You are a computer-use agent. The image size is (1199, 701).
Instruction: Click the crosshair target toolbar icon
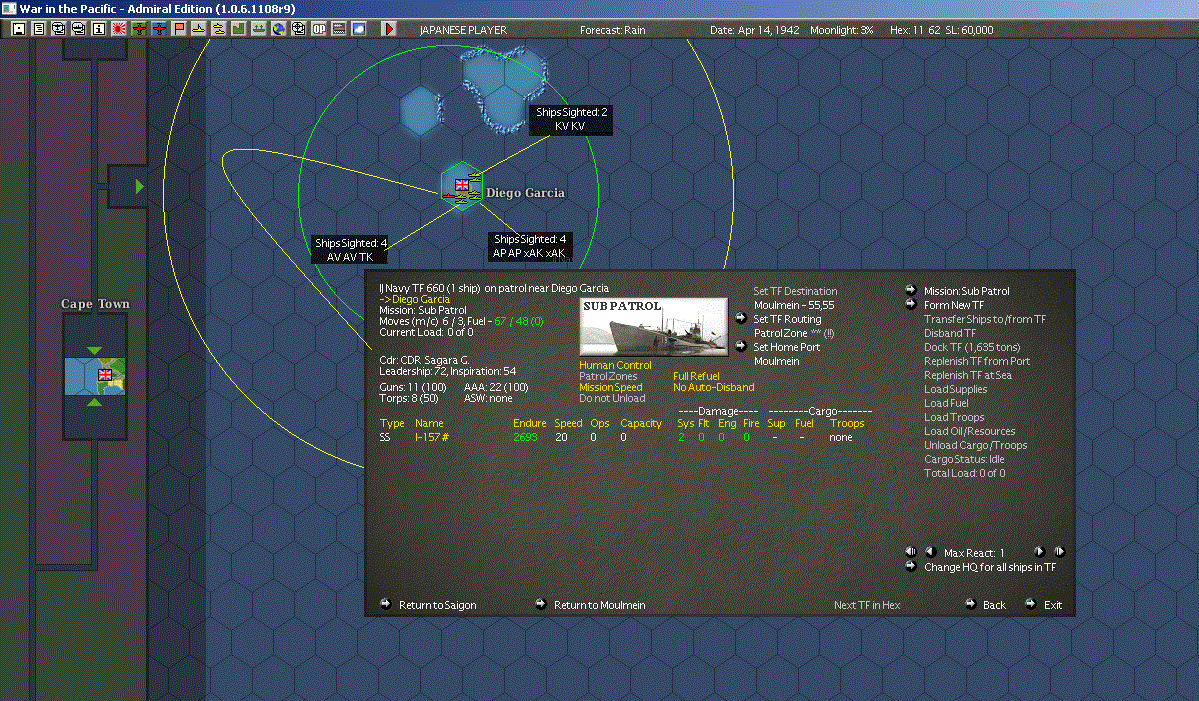(x=299, y=29)
